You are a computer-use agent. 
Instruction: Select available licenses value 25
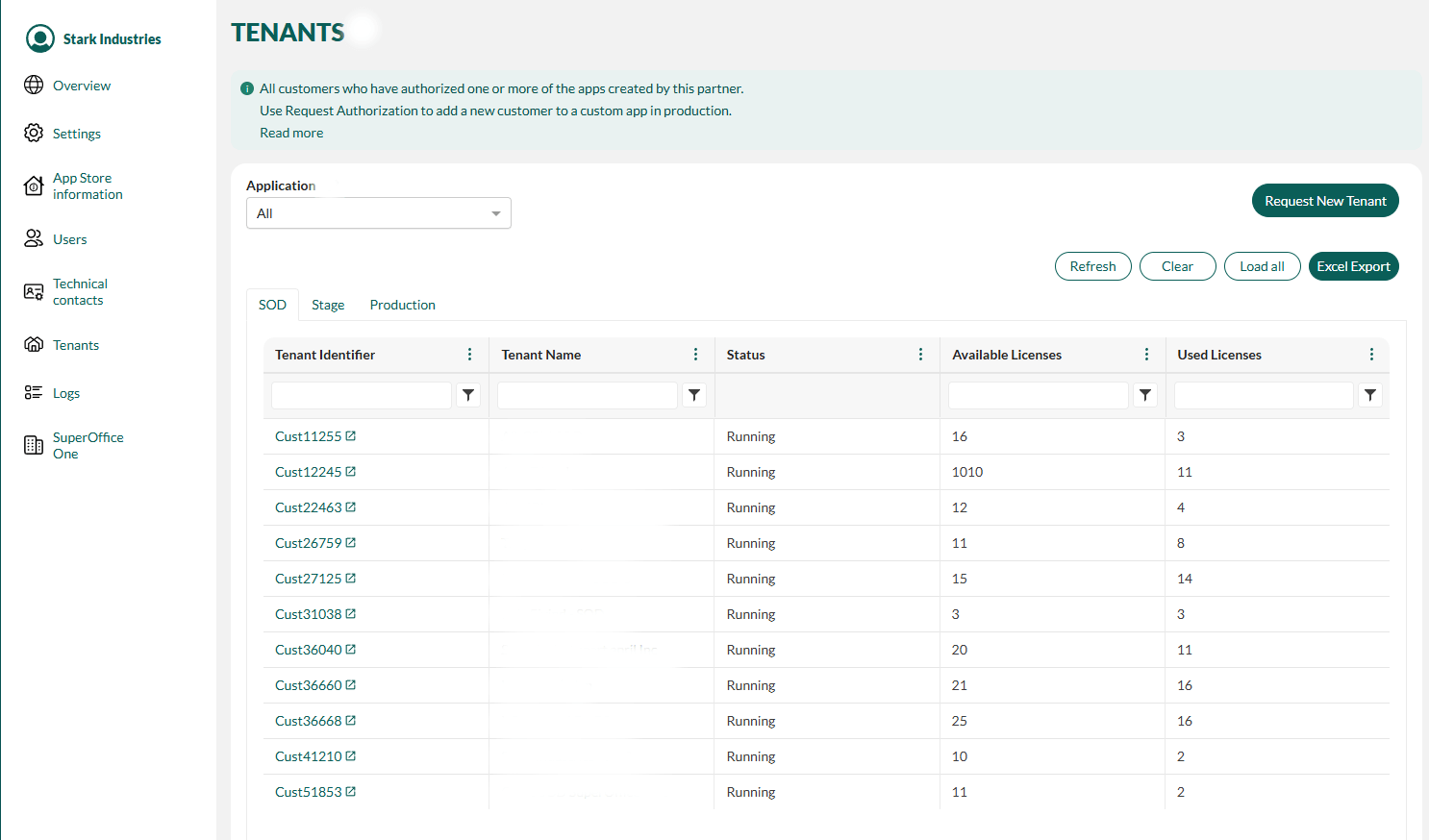pos(960,721)
